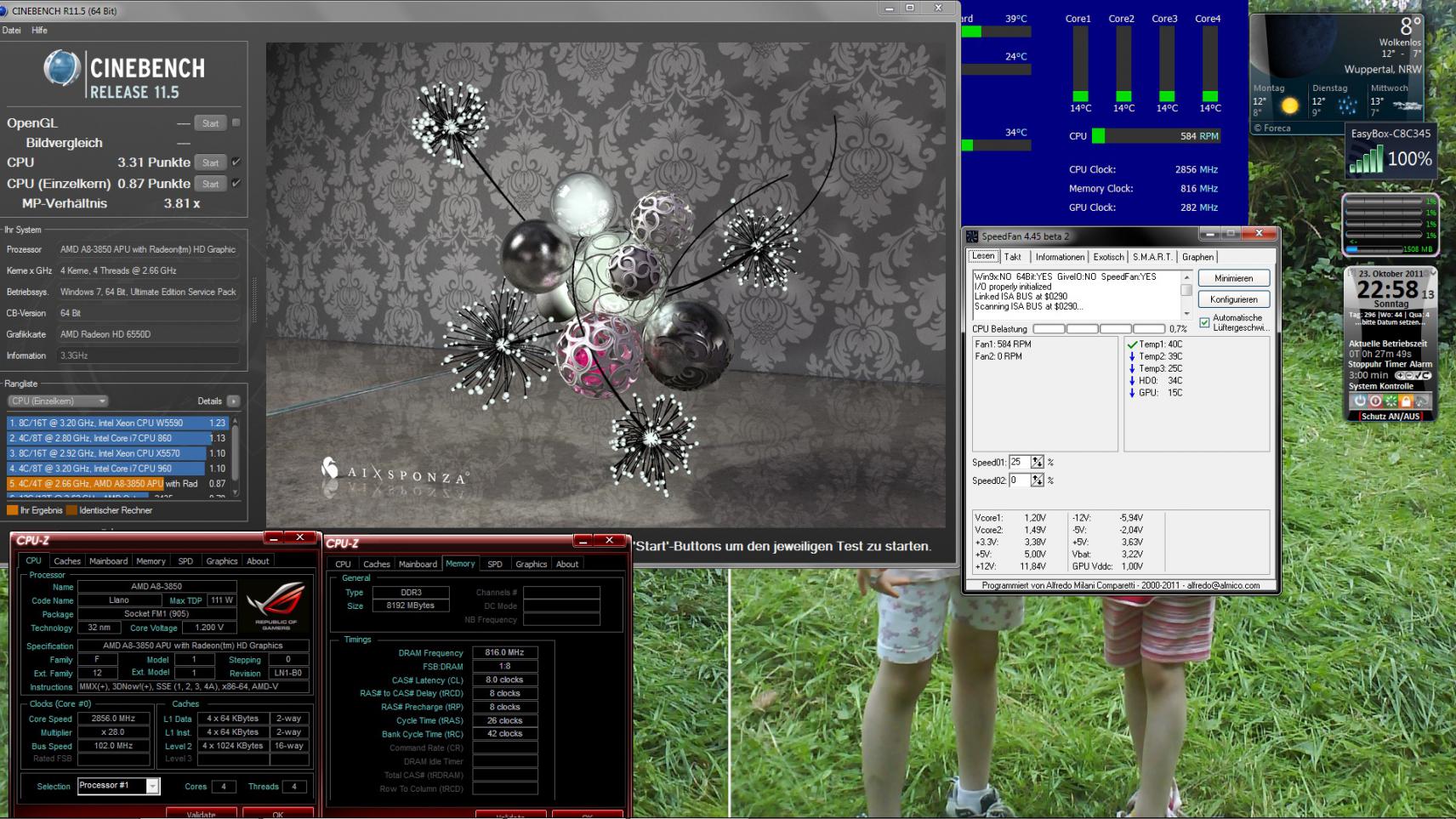Click the Foreca link in weather gadget
The width and height of the screenshot is (1456, 819).
[1272, 128]
